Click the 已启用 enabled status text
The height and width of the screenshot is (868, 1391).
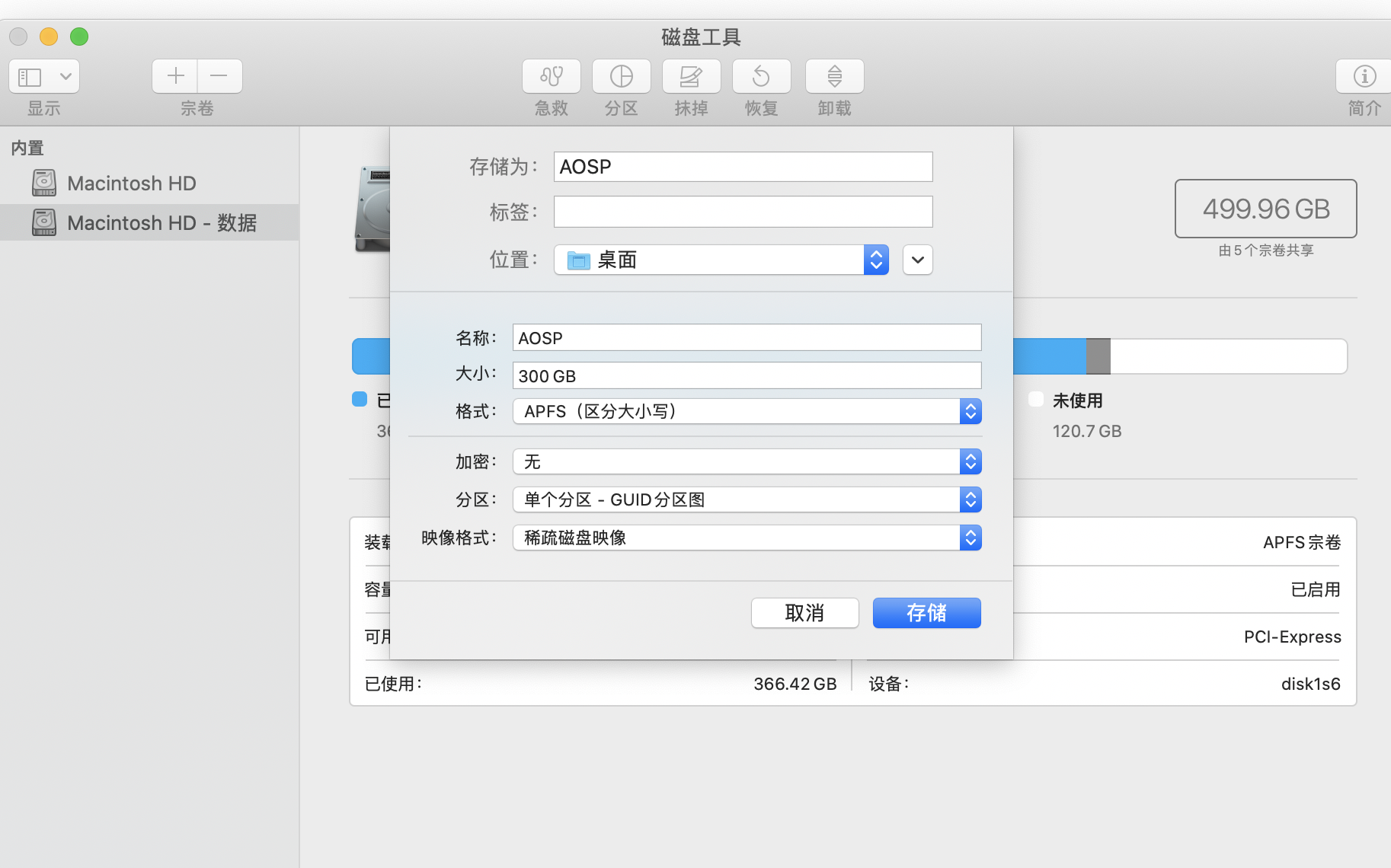(x=1316, y=589)
